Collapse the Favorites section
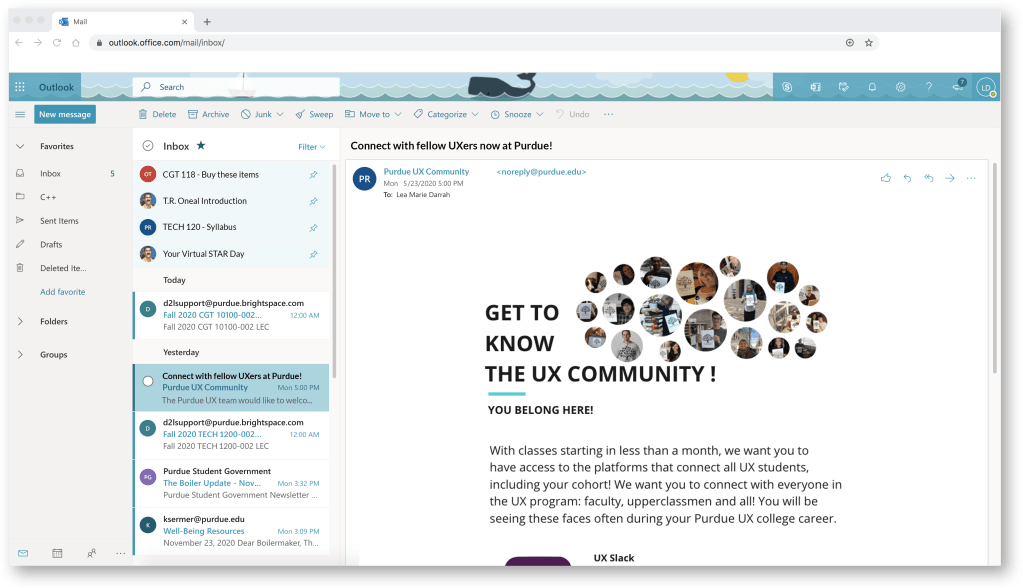Image resolution: width=1023 pixels, height=588 pixels. click(x=20, y=146)
